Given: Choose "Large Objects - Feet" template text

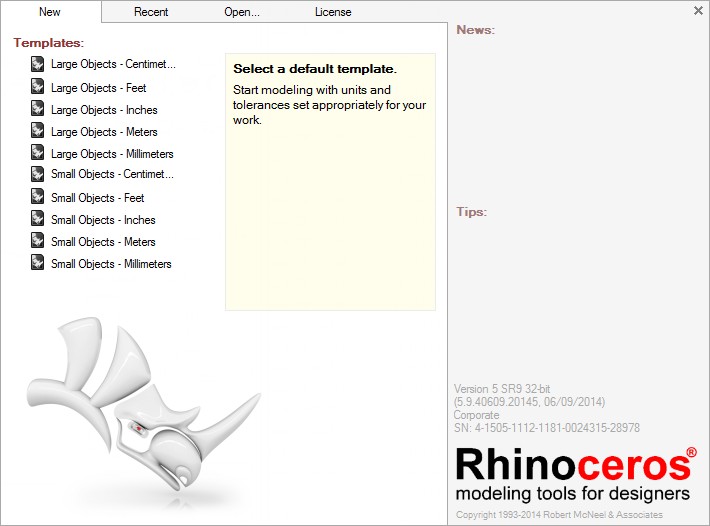Looking at the screenshot, I should 98,88.
